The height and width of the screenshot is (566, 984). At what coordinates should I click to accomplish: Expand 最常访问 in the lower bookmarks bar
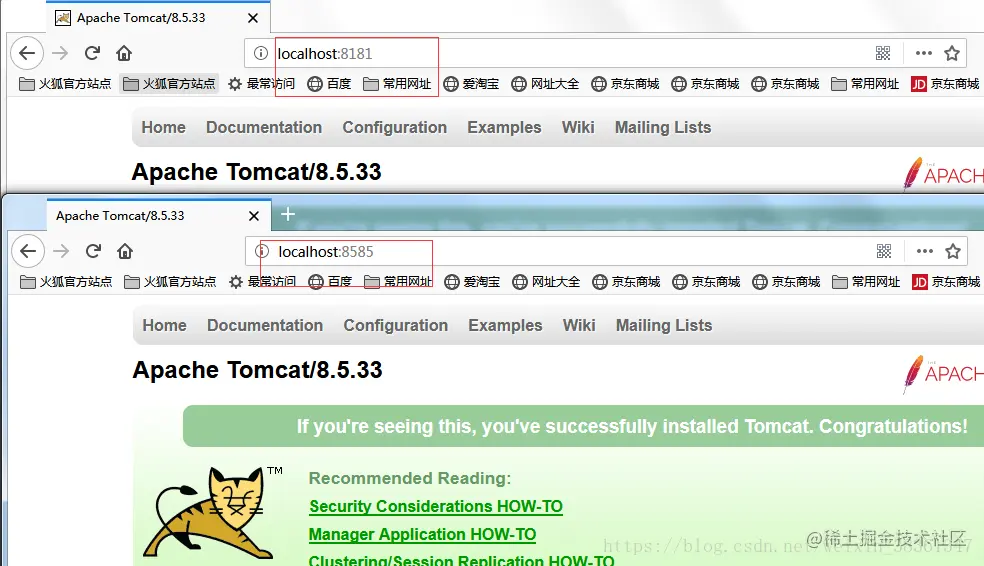[262, 282]
